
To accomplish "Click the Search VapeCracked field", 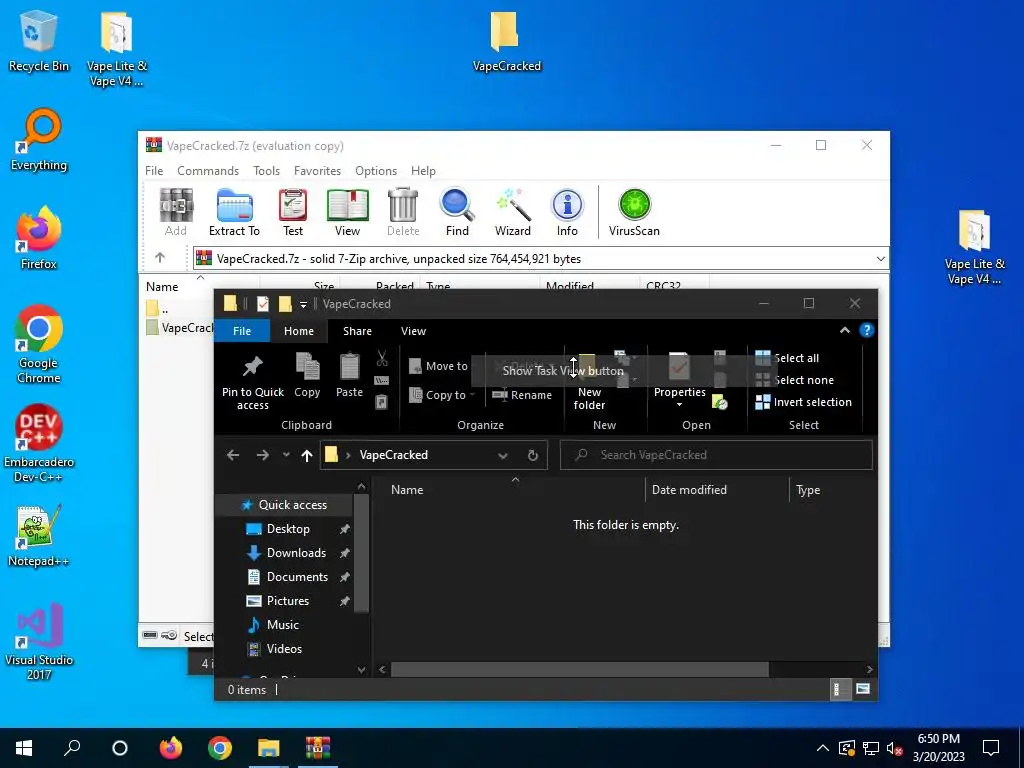I will 716,455.
